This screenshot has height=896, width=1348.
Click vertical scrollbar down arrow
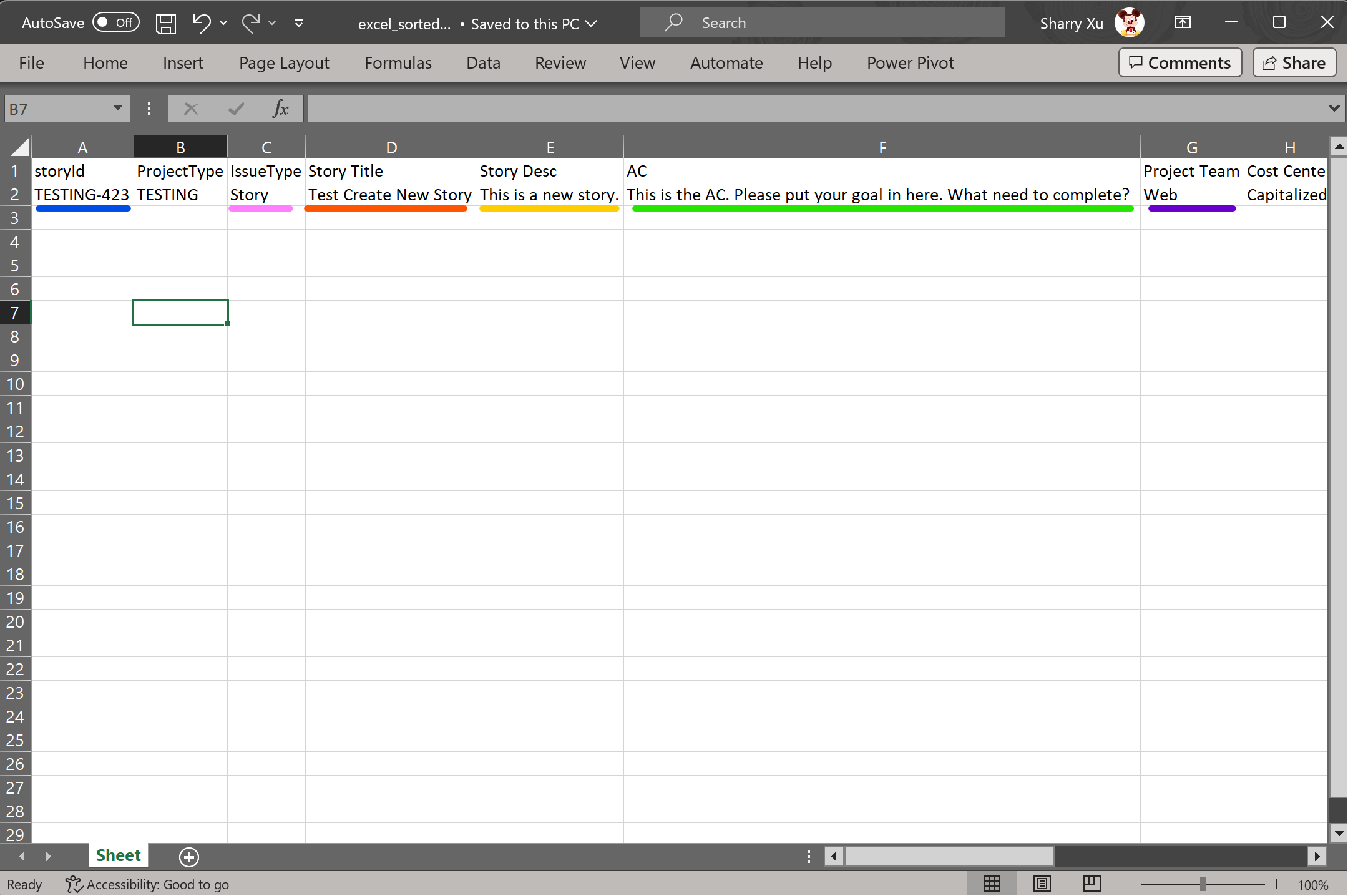1339,833
